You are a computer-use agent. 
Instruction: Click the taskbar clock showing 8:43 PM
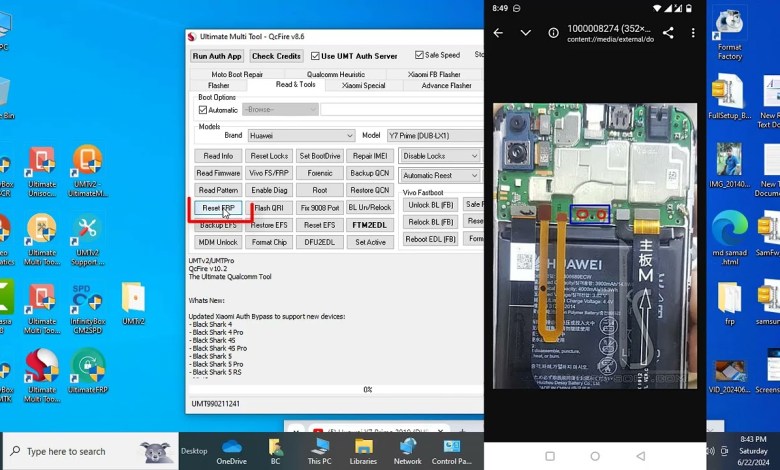pyautogui.click(x=753, y=451)
